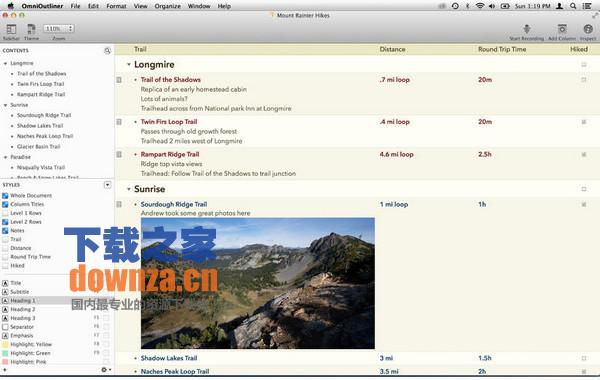
Task: Select the Title style icon row
Action: [5, 283]
